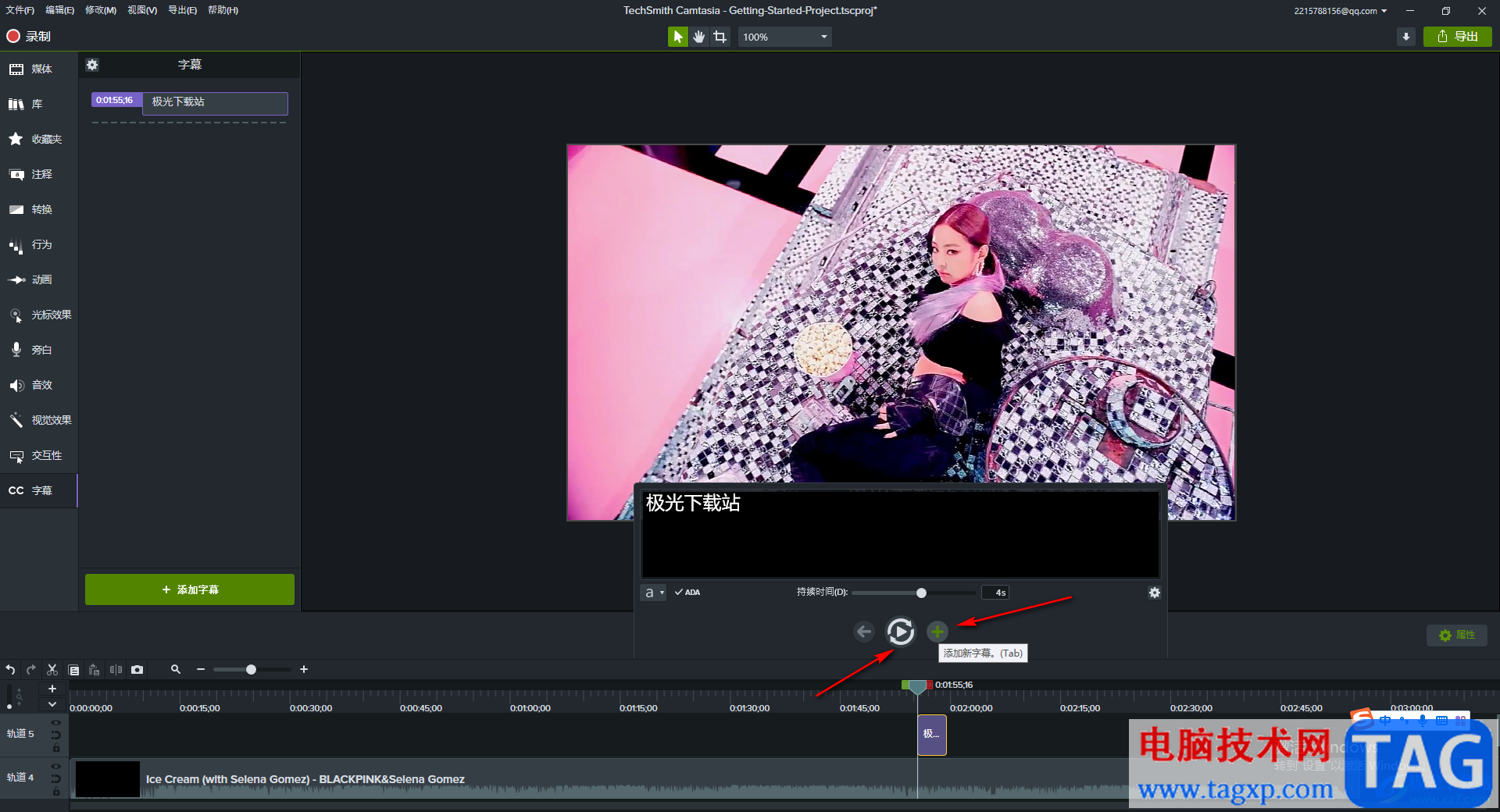Open the 收藏夹 favorites panel

click(x=39, y=139)
